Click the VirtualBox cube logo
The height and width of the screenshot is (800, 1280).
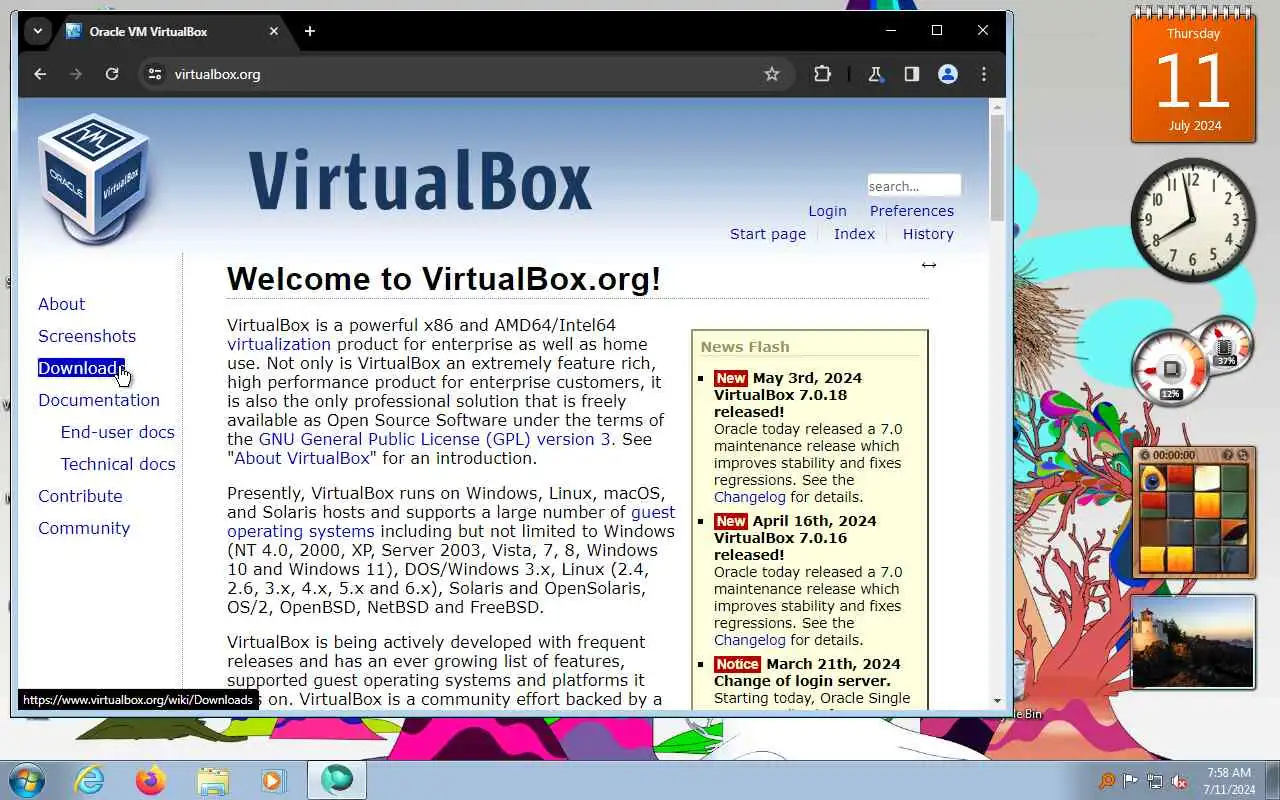click(x=94, y=177)
